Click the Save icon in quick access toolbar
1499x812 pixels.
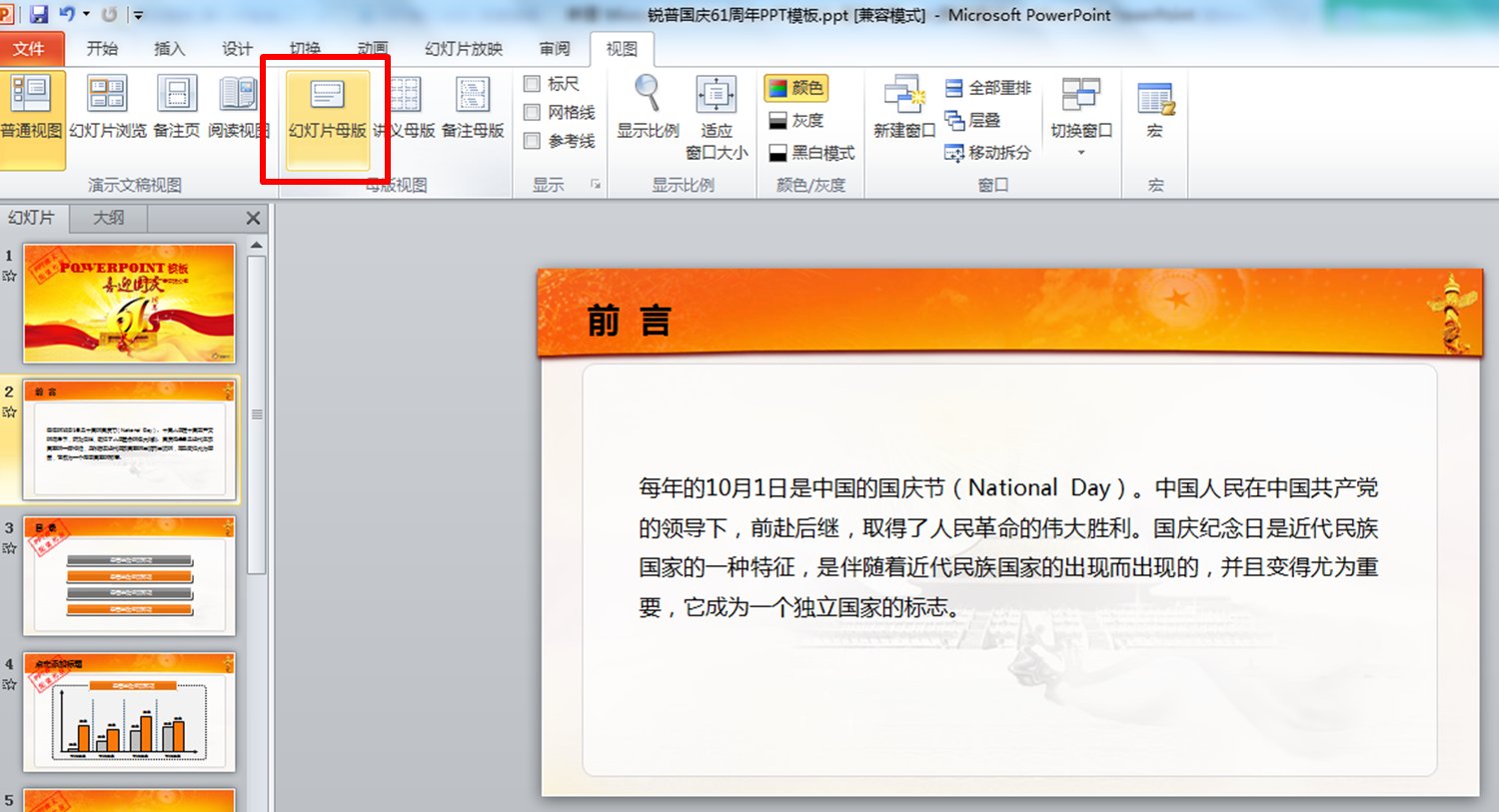[x=39, y=14]
